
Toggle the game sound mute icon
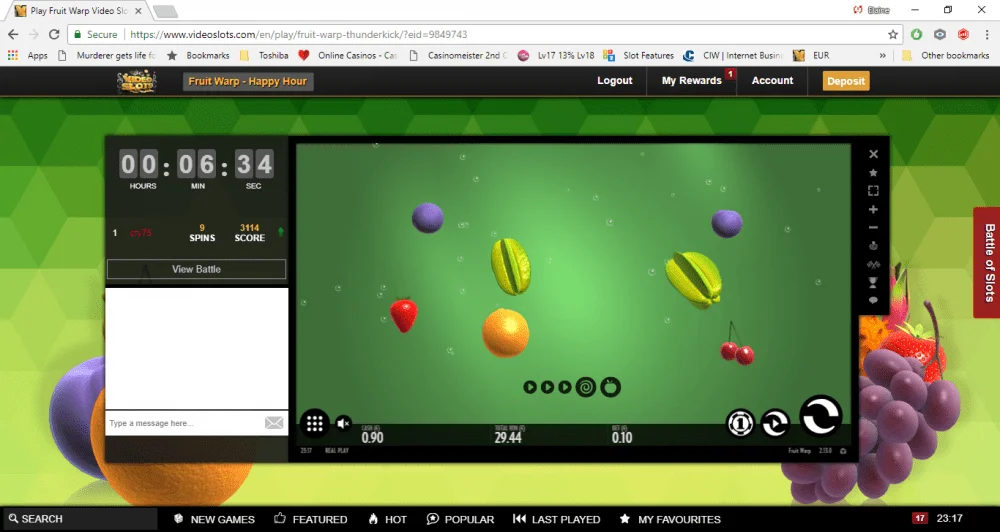[343, 424]
